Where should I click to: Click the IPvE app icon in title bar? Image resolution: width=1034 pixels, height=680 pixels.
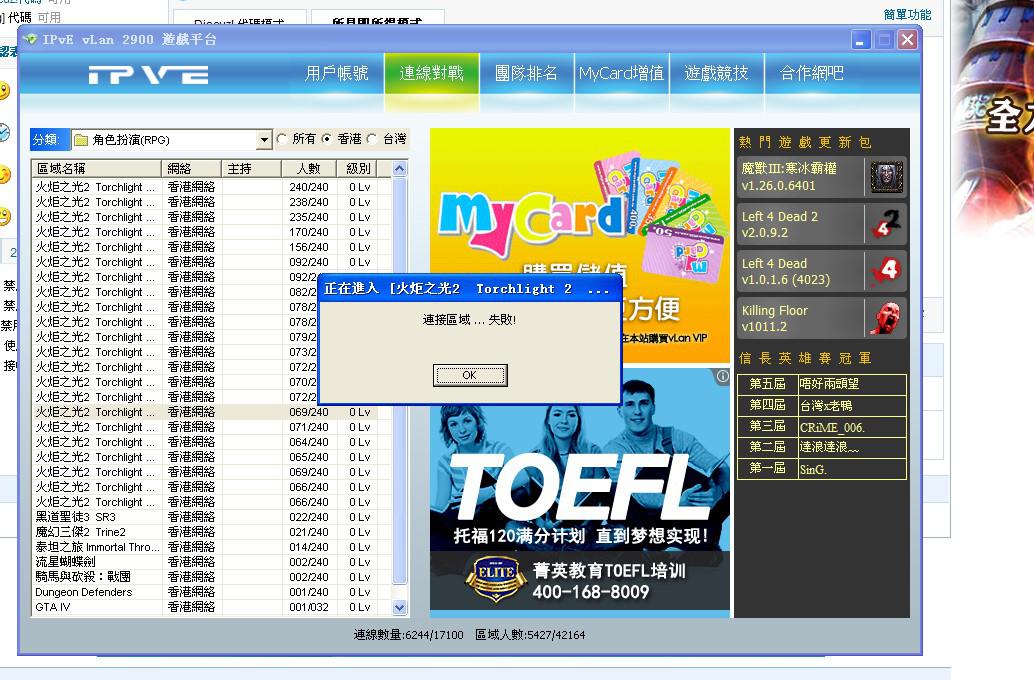point(30,40)
